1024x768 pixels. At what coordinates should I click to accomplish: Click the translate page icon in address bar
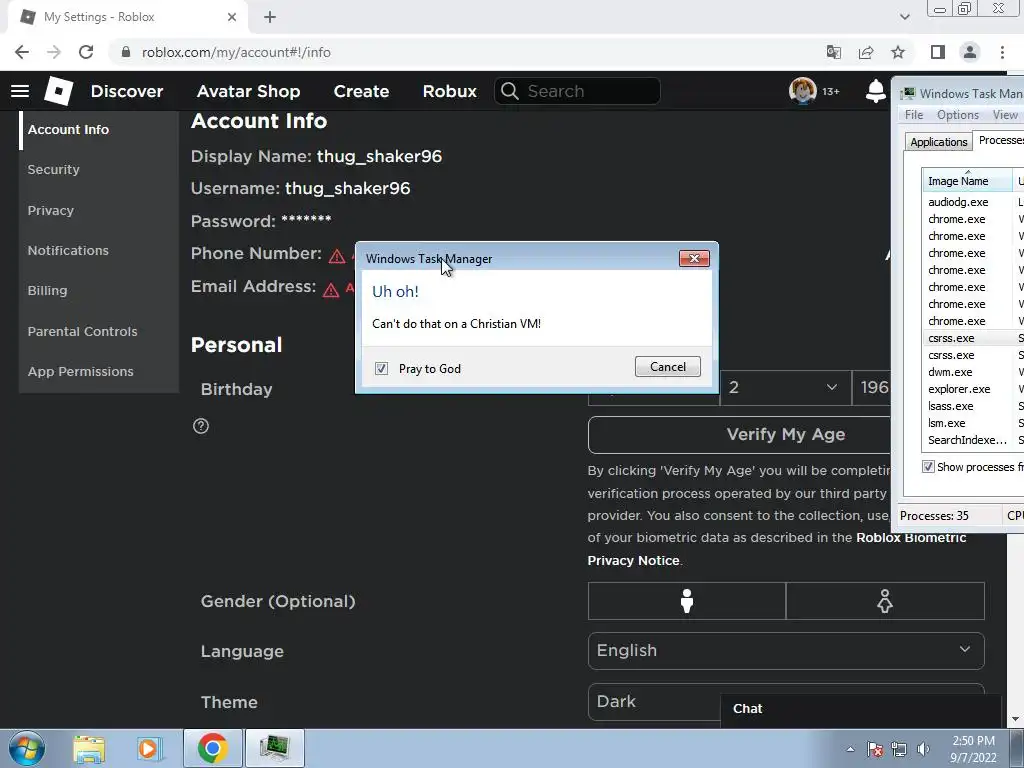coord(834,52)
